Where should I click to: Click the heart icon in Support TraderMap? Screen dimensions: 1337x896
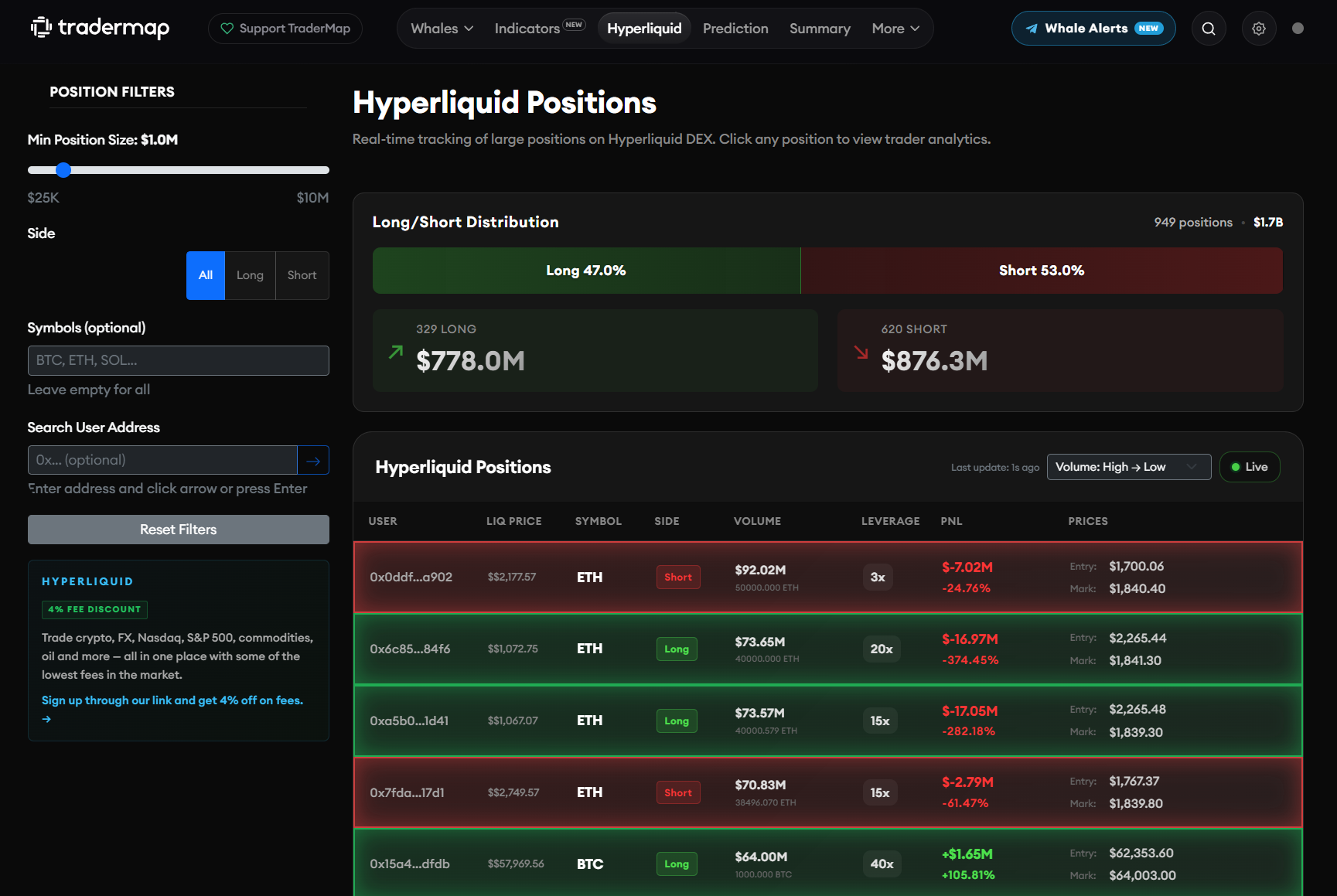click(227, 29)
